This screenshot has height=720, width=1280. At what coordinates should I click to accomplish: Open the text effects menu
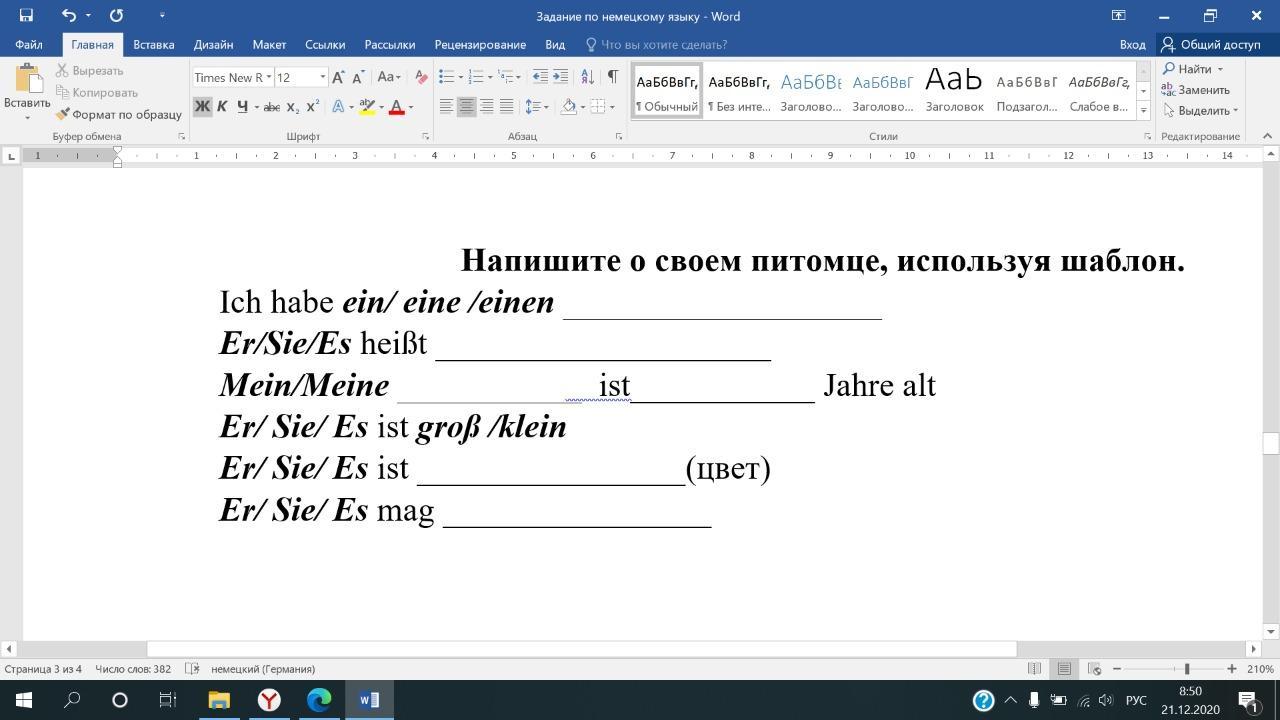[x=340, y=107]
